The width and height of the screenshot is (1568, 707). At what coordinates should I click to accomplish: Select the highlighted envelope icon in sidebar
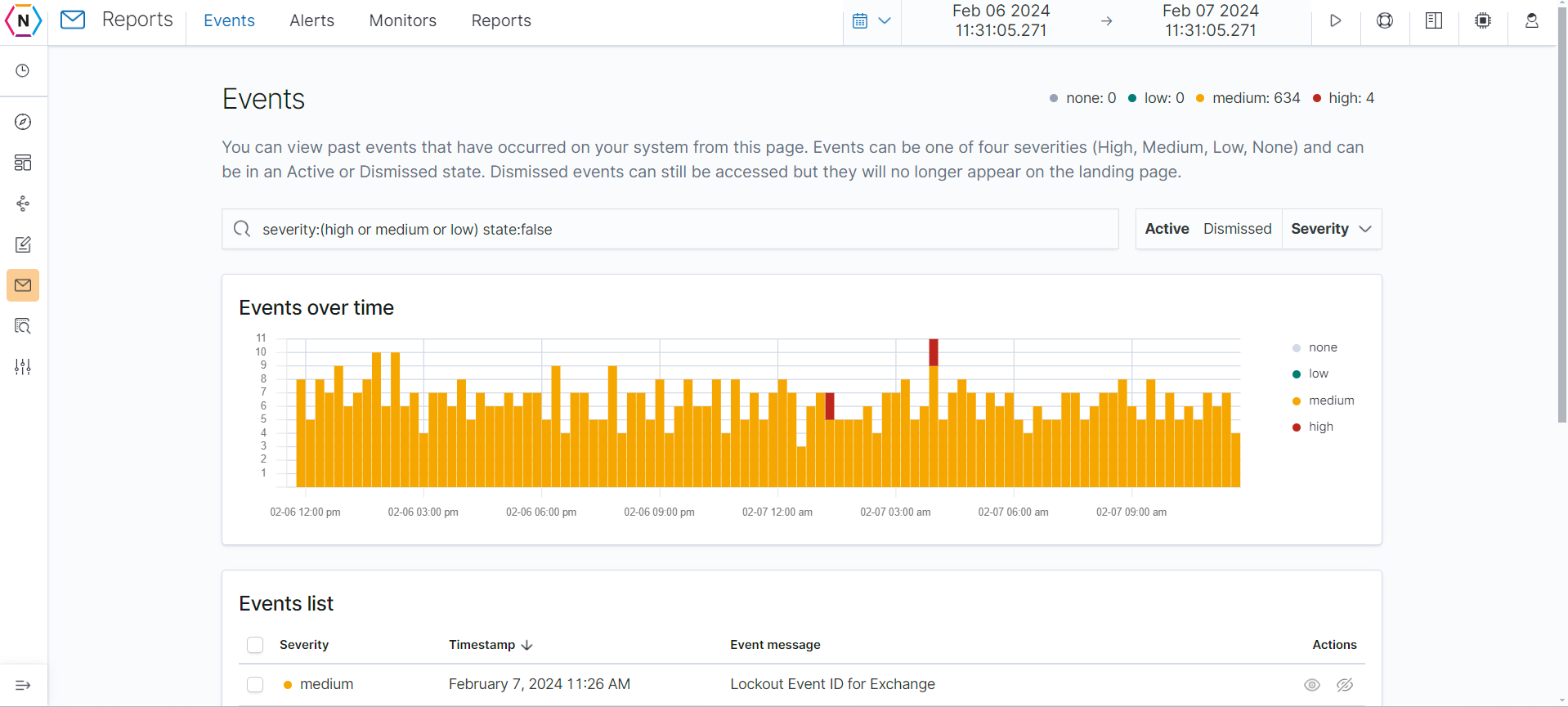point(23,285)
